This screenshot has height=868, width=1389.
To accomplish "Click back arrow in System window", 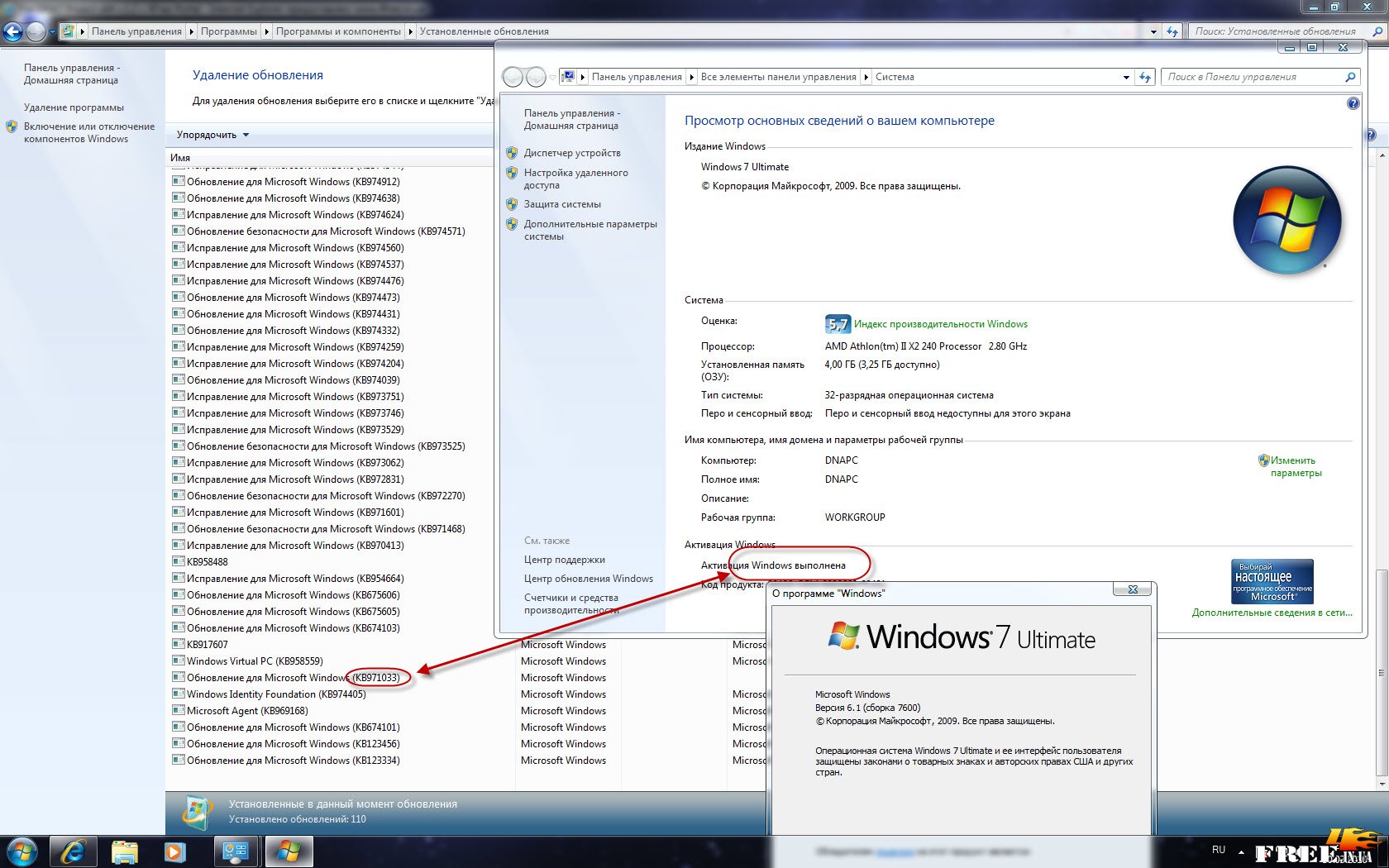I will pos(513,77).
